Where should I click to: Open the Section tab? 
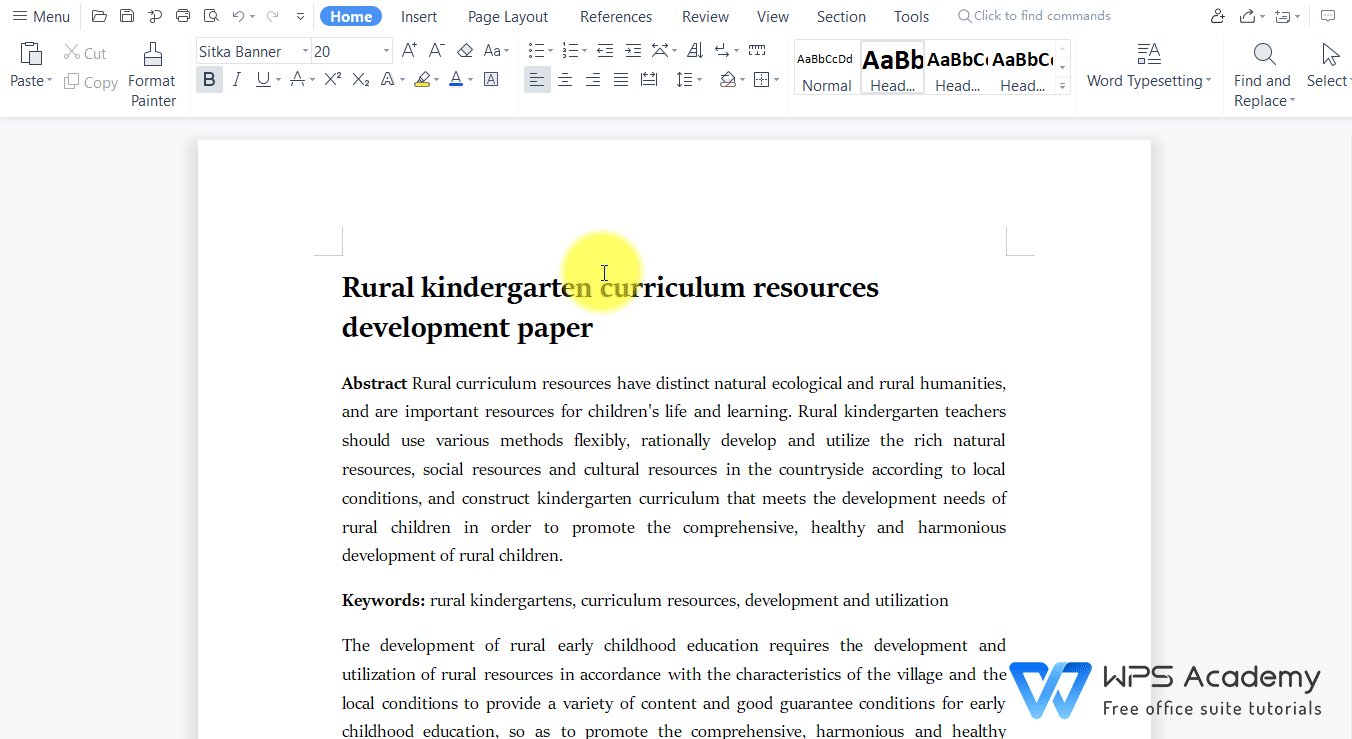(842, 17)
